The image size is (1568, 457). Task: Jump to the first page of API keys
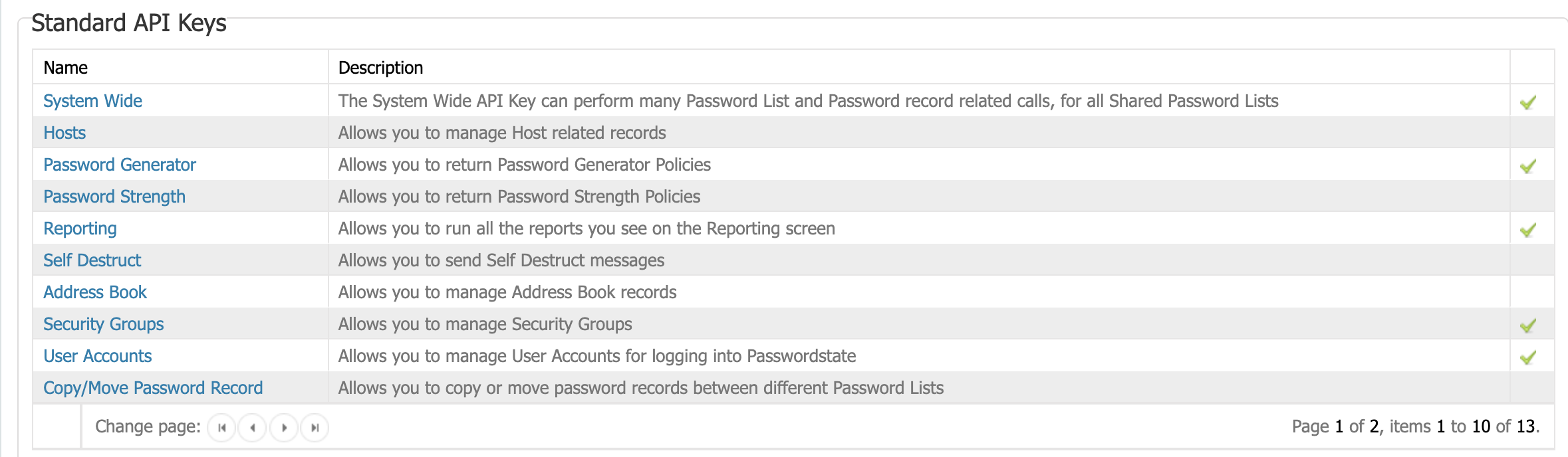pos(222,428)
